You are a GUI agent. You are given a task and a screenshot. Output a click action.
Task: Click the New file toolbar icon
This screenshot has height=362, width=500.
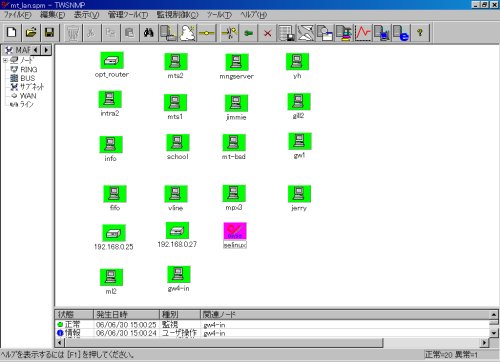click(x=12, y=33)
